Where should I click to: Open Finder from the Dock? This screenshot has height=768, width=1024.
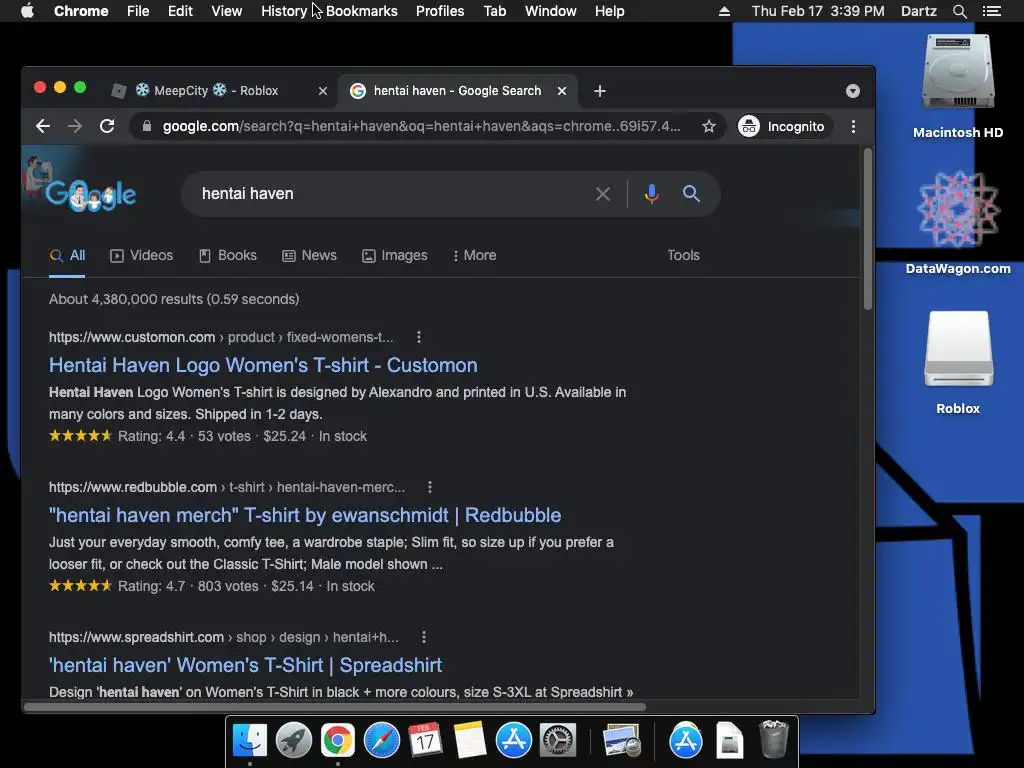coord(249,741)
